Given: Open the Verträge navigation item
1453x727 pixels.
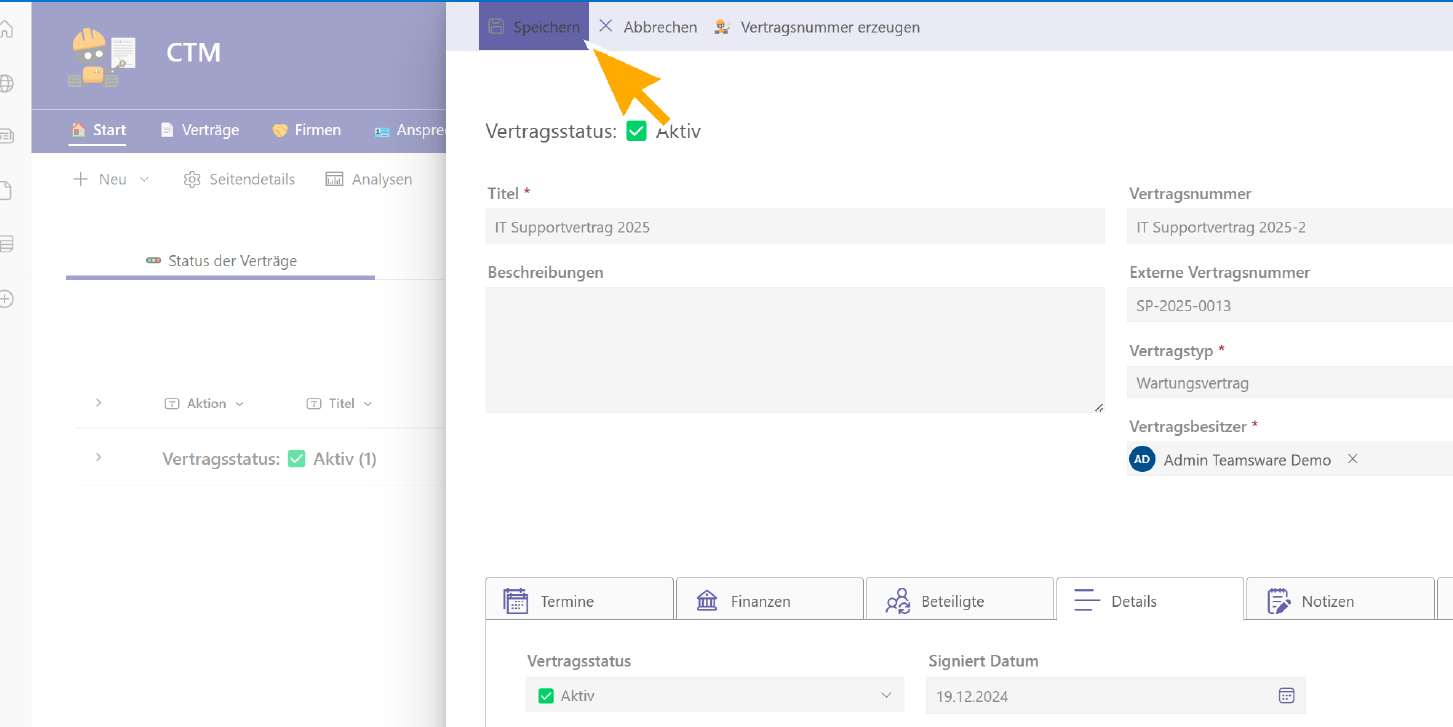Looking at the screenshot, I should (x=199, y=130).
